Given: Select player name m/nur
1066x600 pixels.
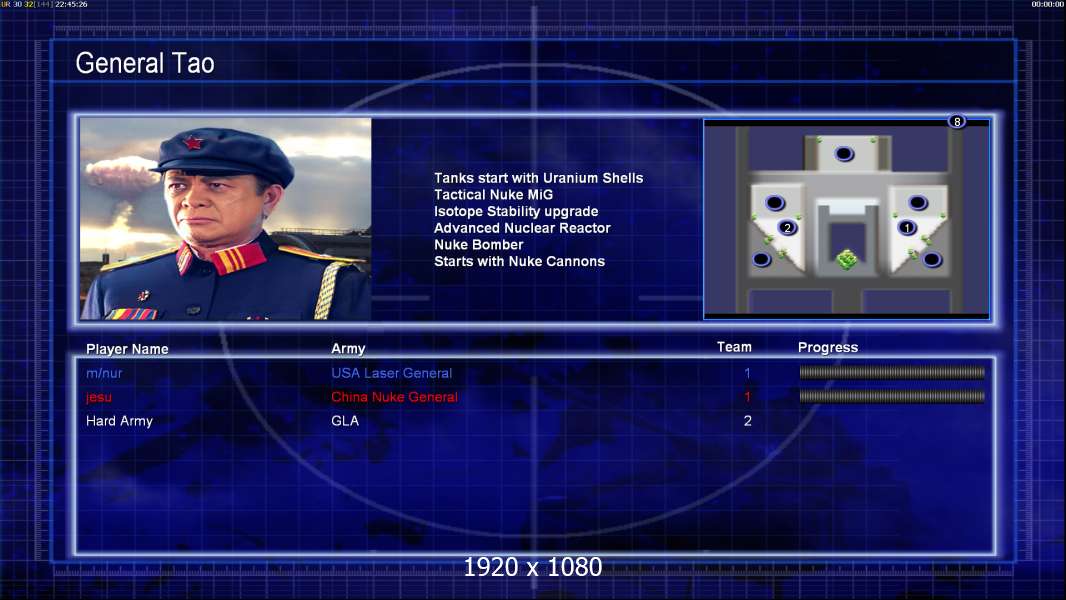Looking at the screenshot, I should tap(104, 373).
